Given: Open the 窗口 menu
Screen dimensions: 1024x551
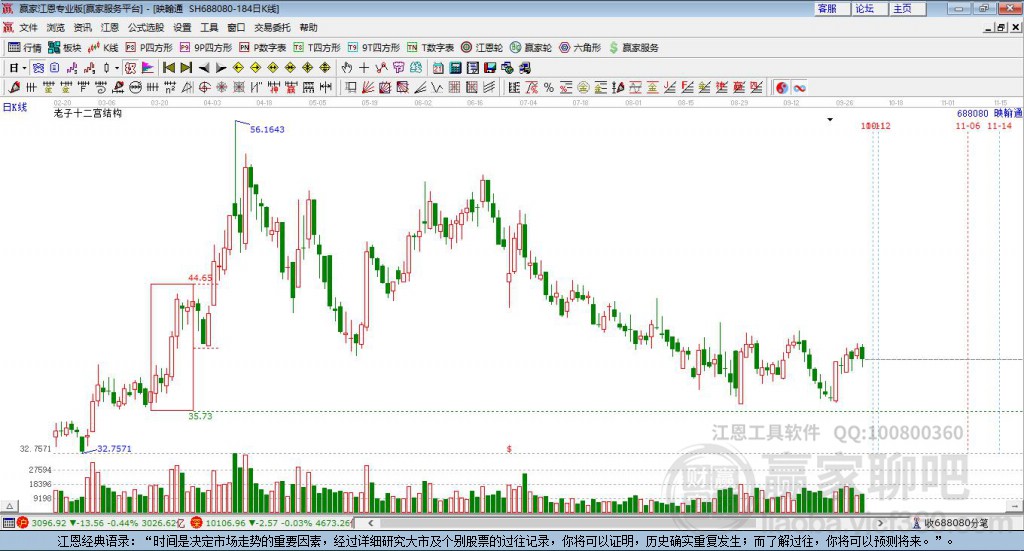Looking at the screenshot, I should coord(236,27).
